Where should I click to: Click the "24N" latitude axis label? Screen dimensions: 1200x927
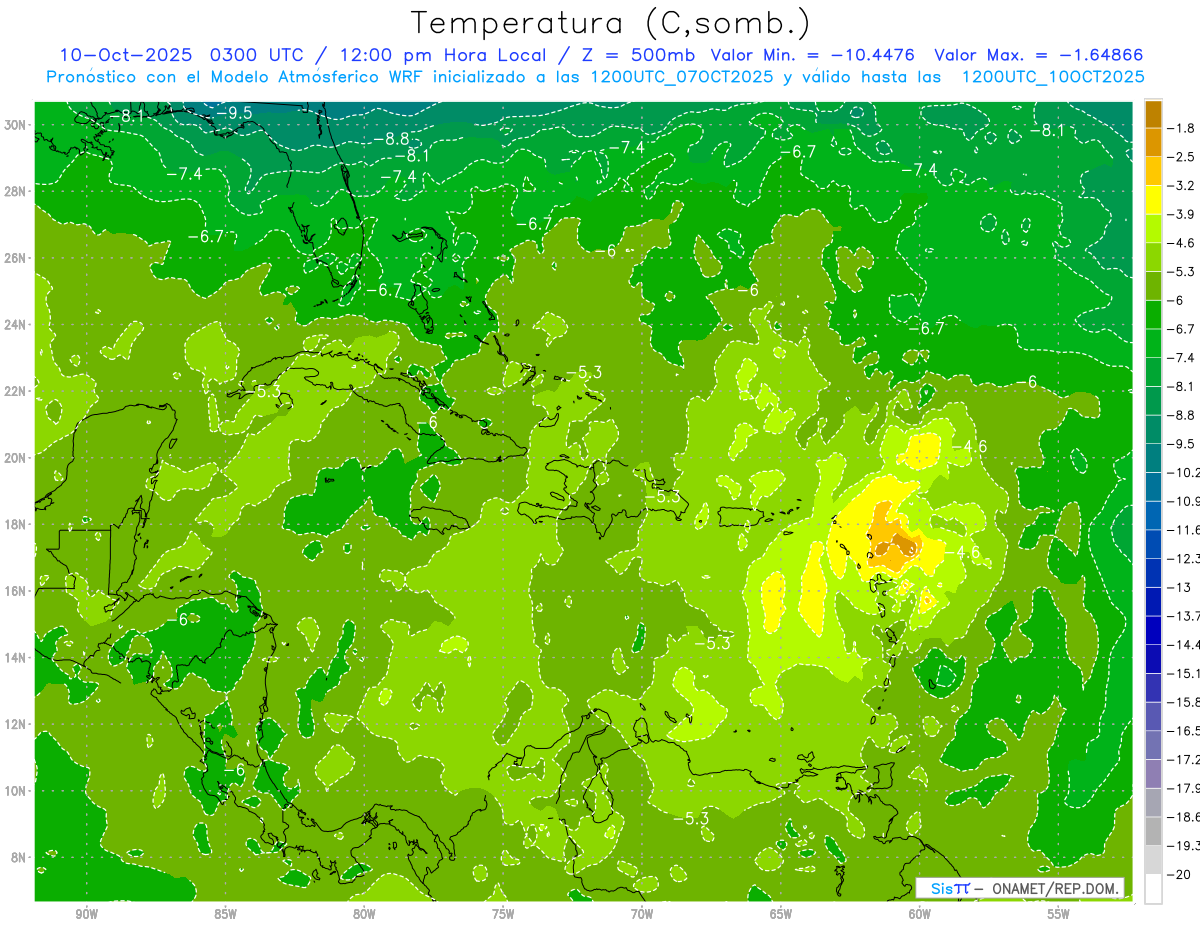tap(14, 325)
